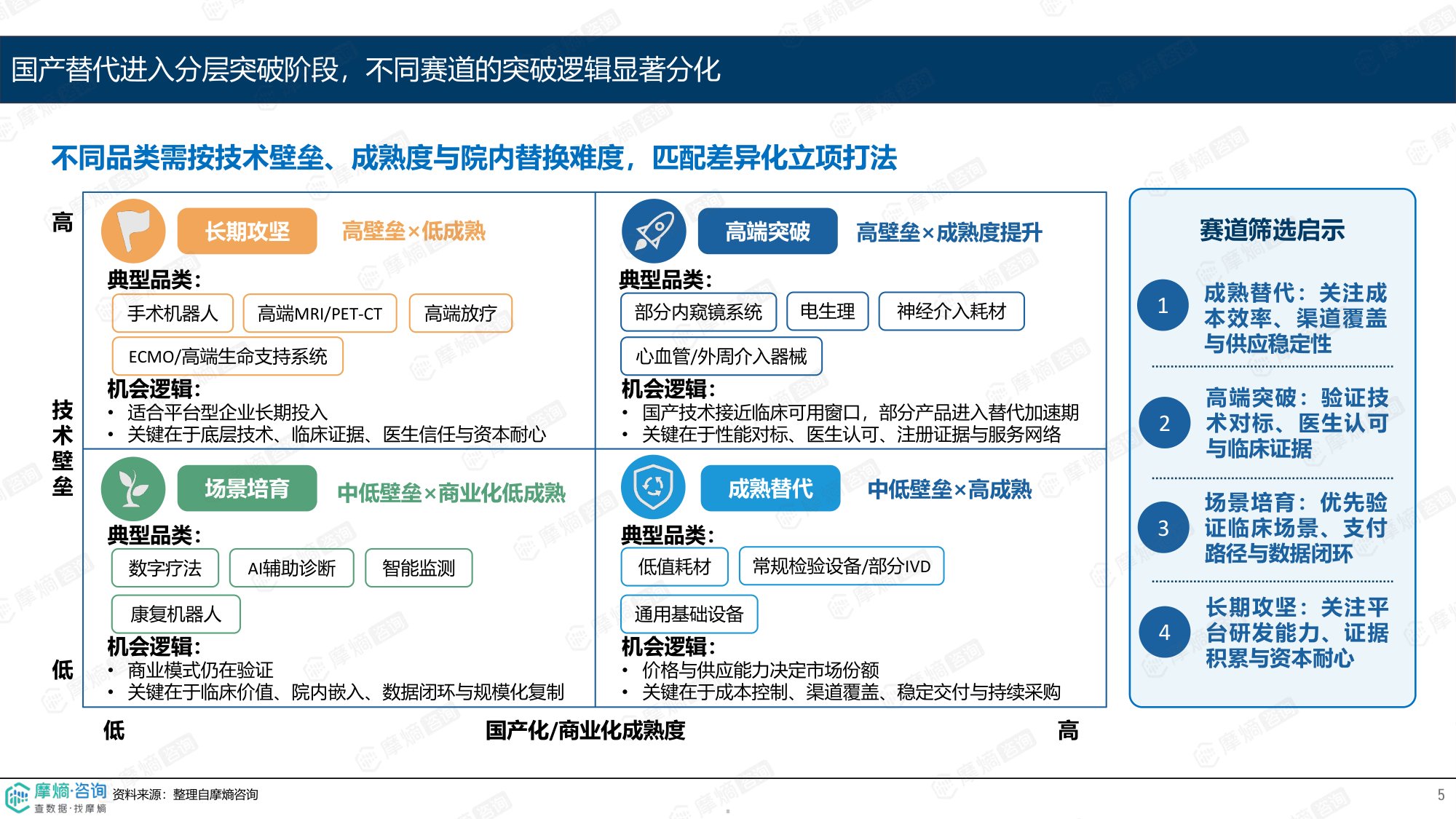Screen dimensions: 1456x819
Task: Click the AI辅助诊断 category box
Action: (x=292, y=568)
